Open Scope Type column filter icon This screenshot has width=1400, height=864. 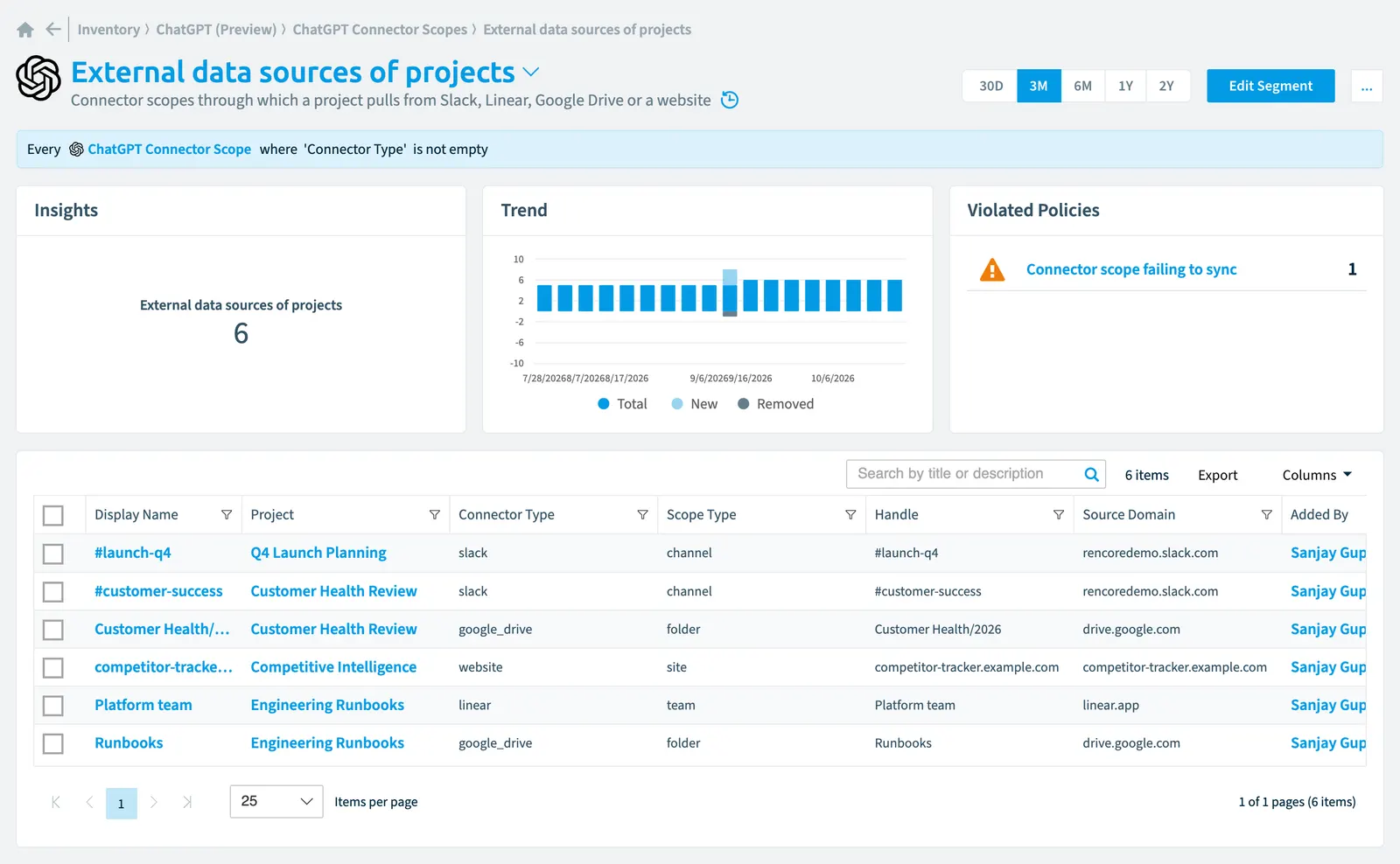pyautogui.click(x=850, y=515)
